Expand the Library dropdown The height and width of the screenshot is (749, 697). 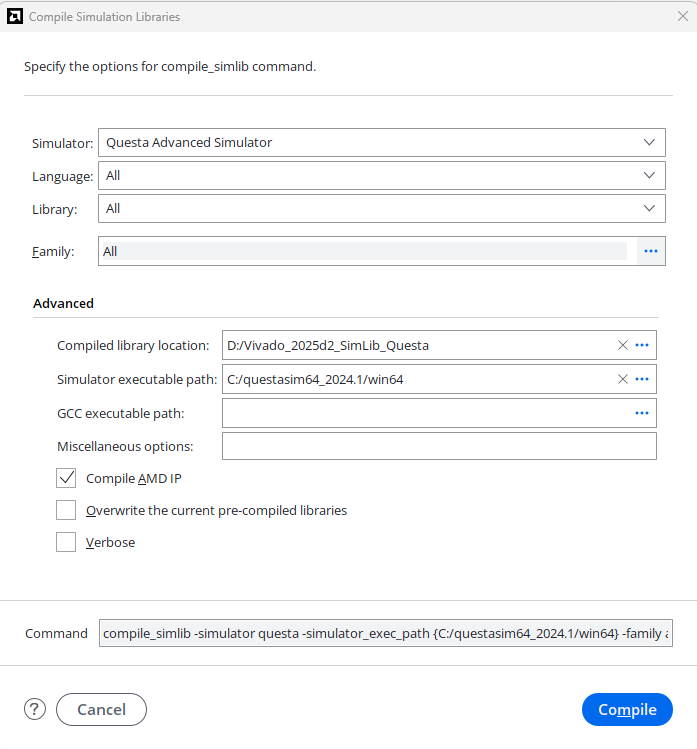point(382,208)
